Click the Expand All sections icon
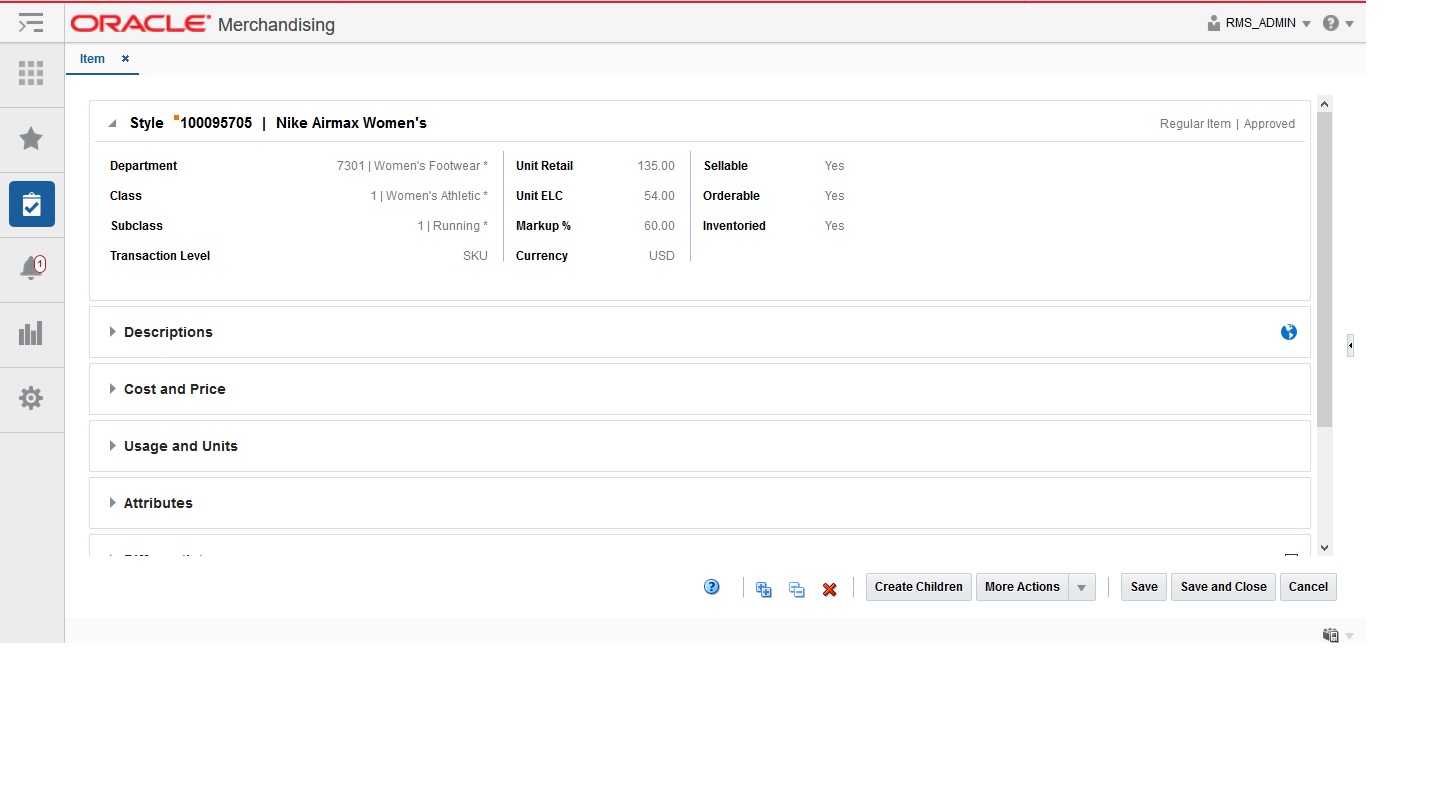The width and height of the screenshot is (1456, 792). pyautogui.click(x=764, y=589)
